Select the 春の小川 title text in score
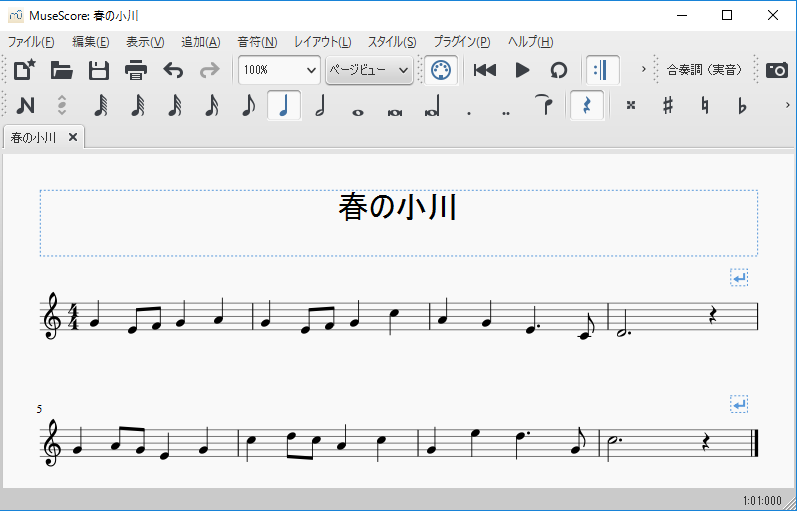 pyautogui.click(x=398, y=207)
